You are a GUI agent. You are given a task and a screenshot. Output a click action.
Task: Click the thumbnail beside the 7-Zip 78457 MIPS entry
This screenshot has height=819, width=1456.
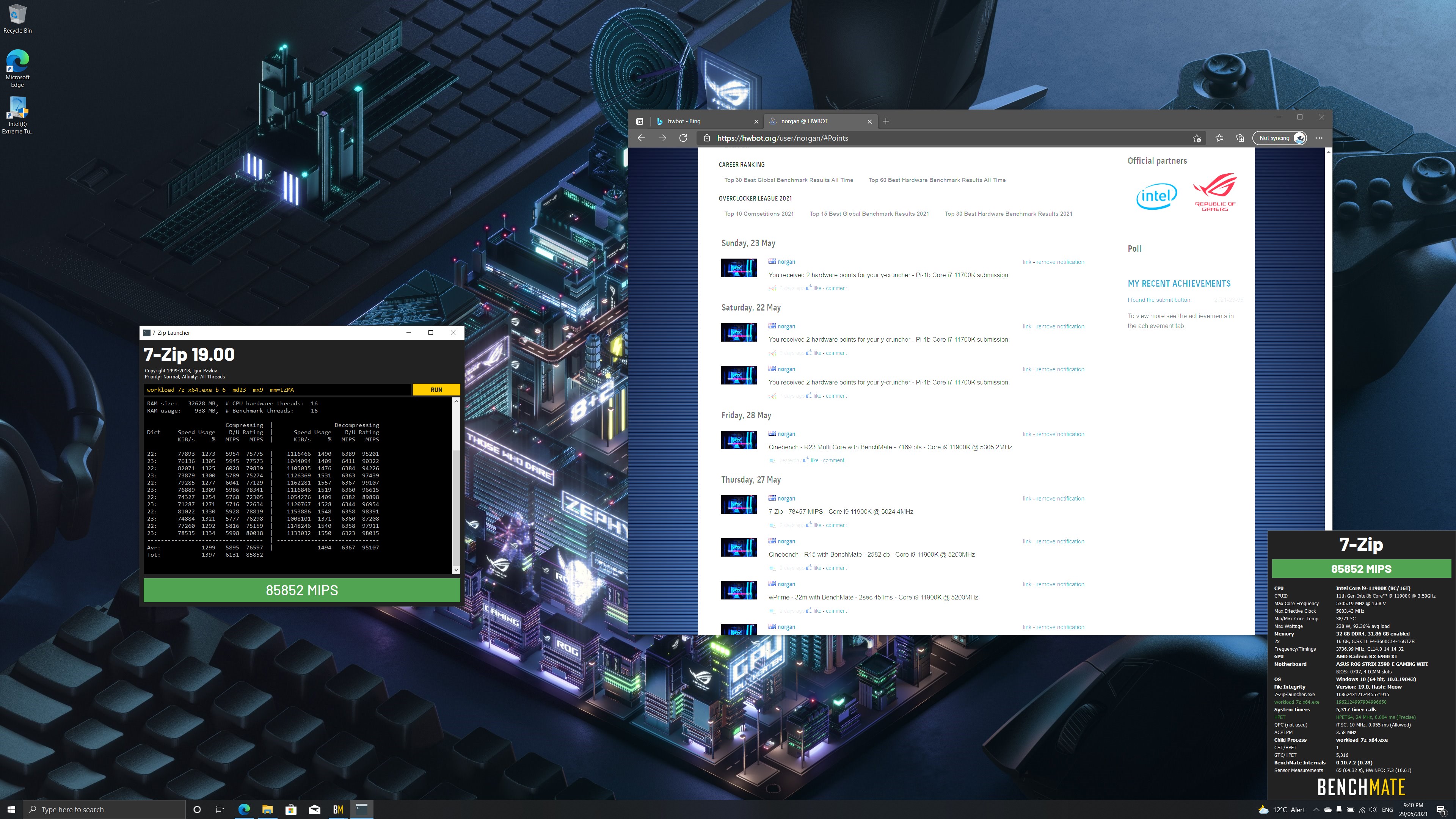739,505
